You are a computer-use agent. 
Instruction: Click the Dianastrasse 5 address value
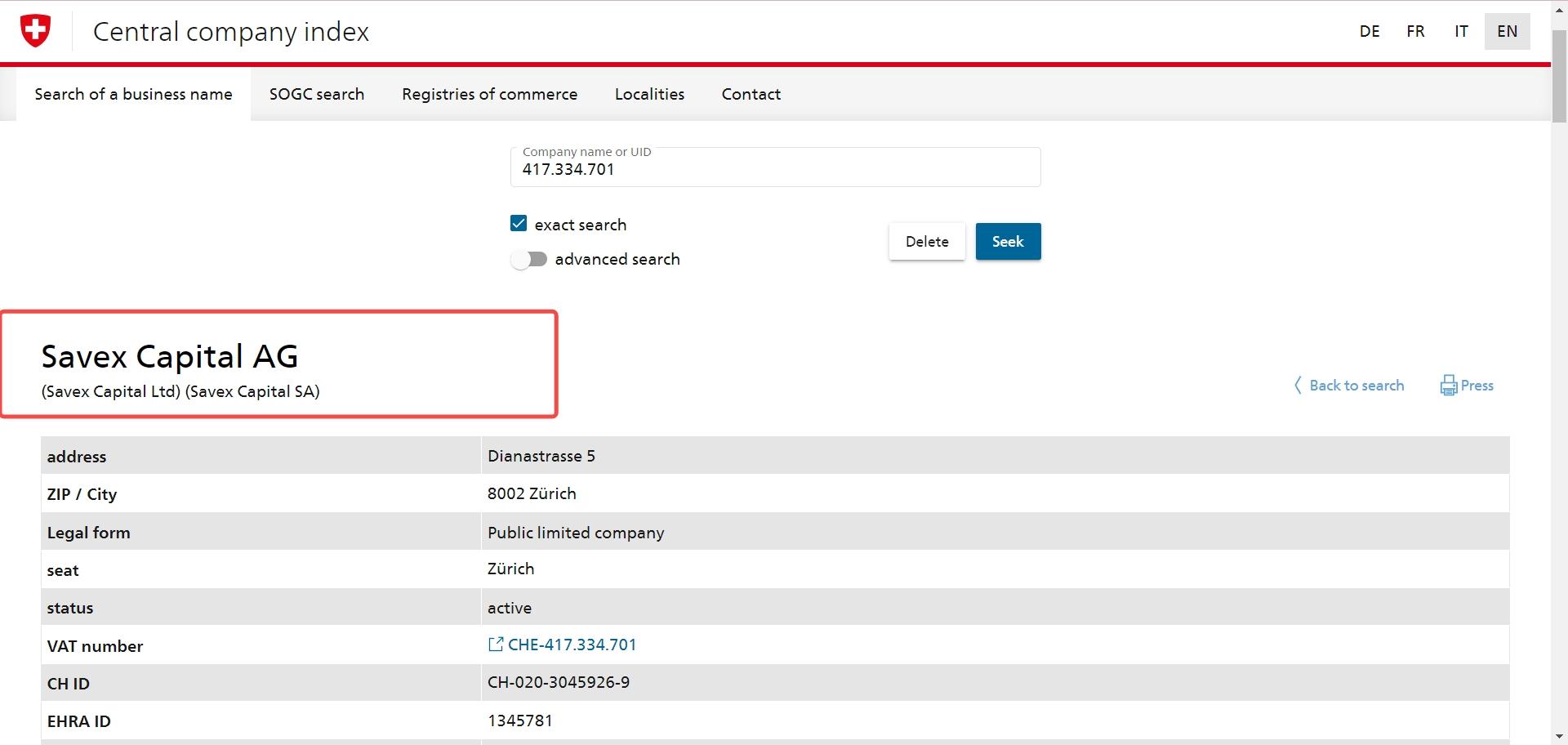(x=541, y=456)
